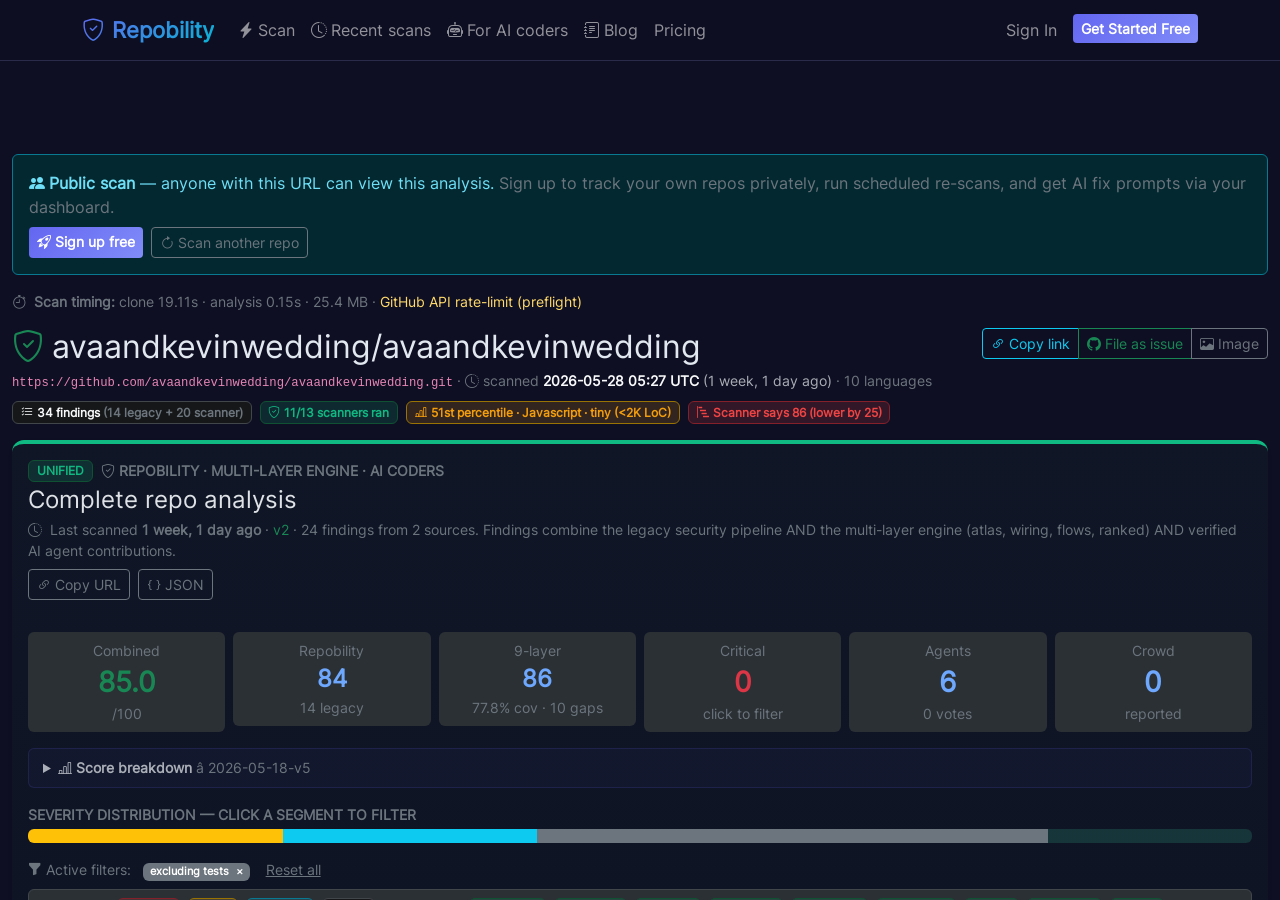The image size is (1280, 900).
Task: Click the shield icon beside REPOBILITY · MULTI-LAYER ENGINE
Action: tap(108, 471)
